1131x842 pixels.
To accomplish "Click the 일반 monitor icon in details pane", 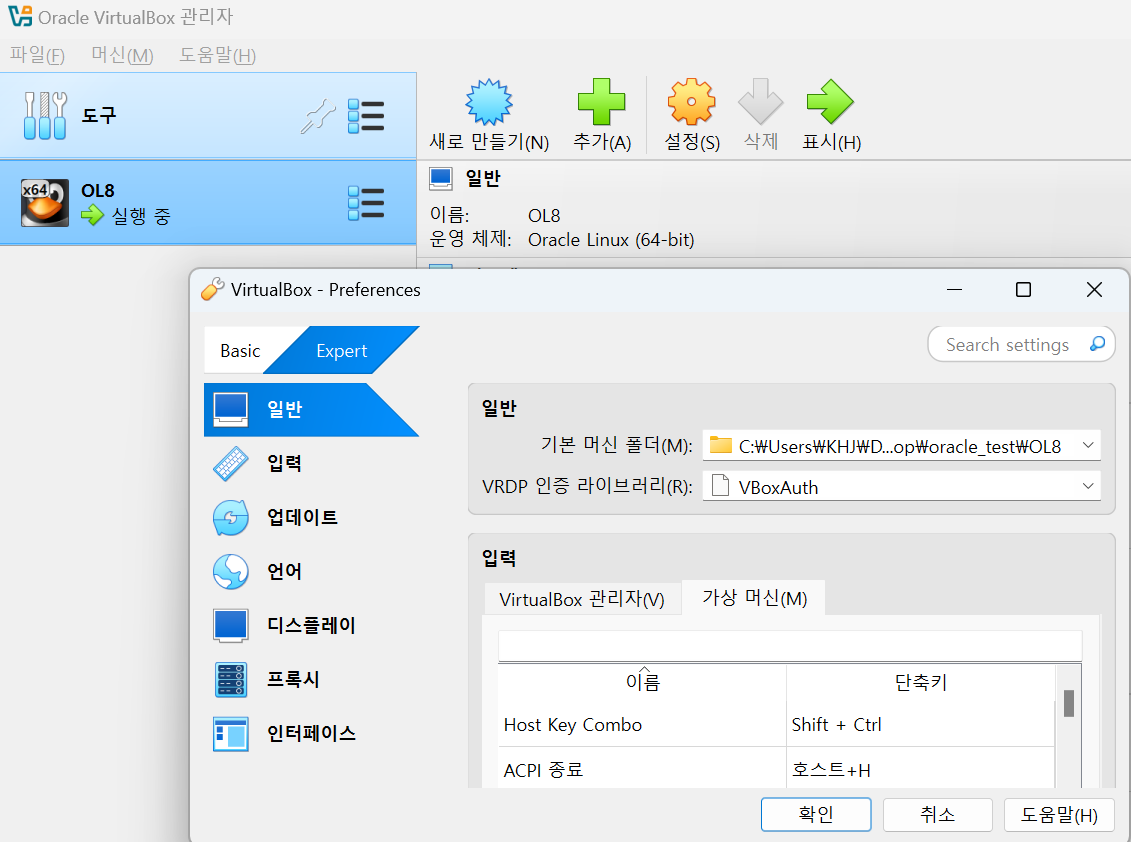I will point(441,178).
